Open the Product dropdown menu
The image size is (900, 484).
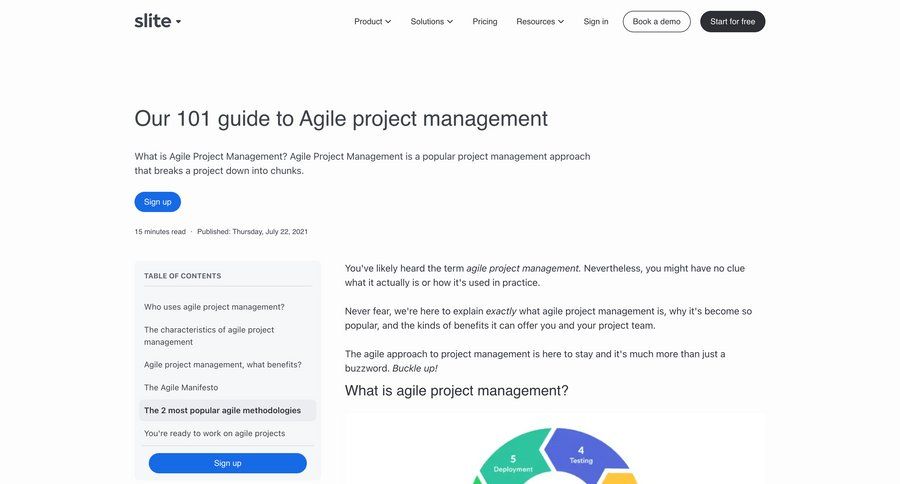[x=372, y=21]
